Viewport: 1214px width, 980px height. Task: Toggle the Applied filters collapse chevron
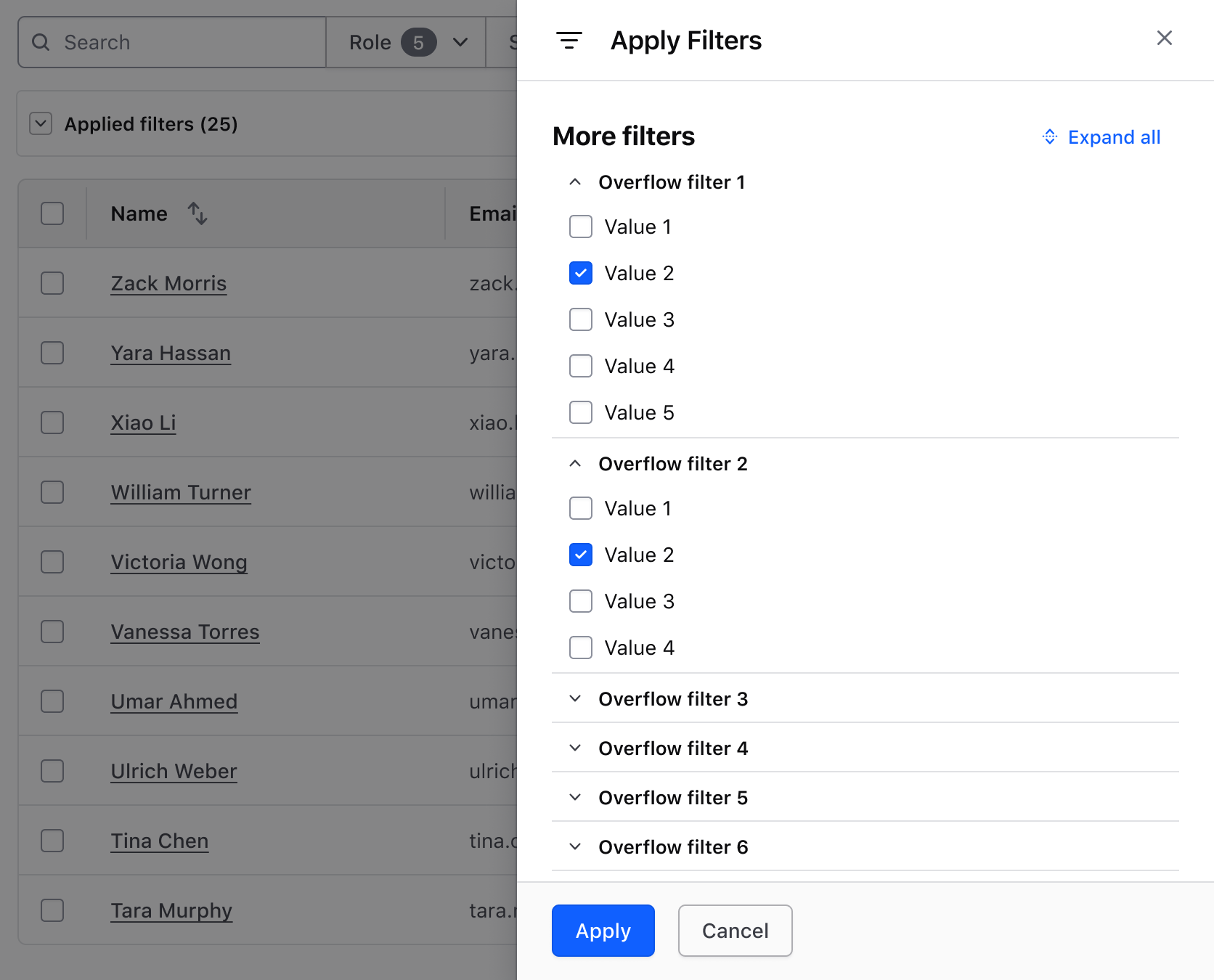click(41, 124)
